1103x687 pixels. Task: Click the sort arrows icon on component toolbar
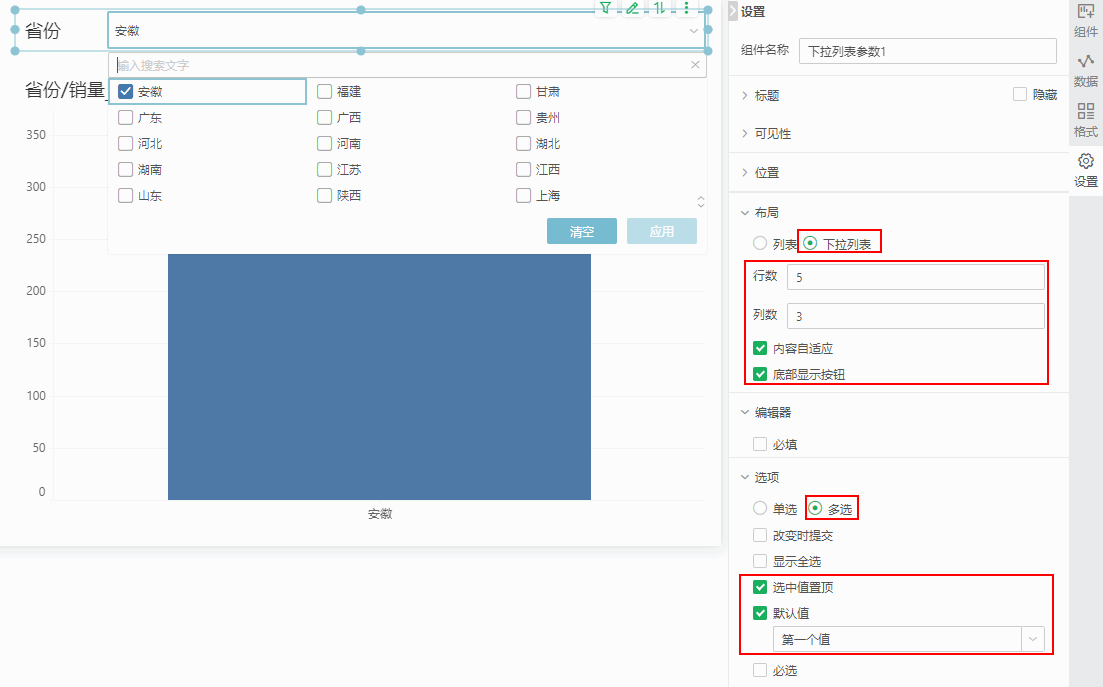tap(659, 8)
